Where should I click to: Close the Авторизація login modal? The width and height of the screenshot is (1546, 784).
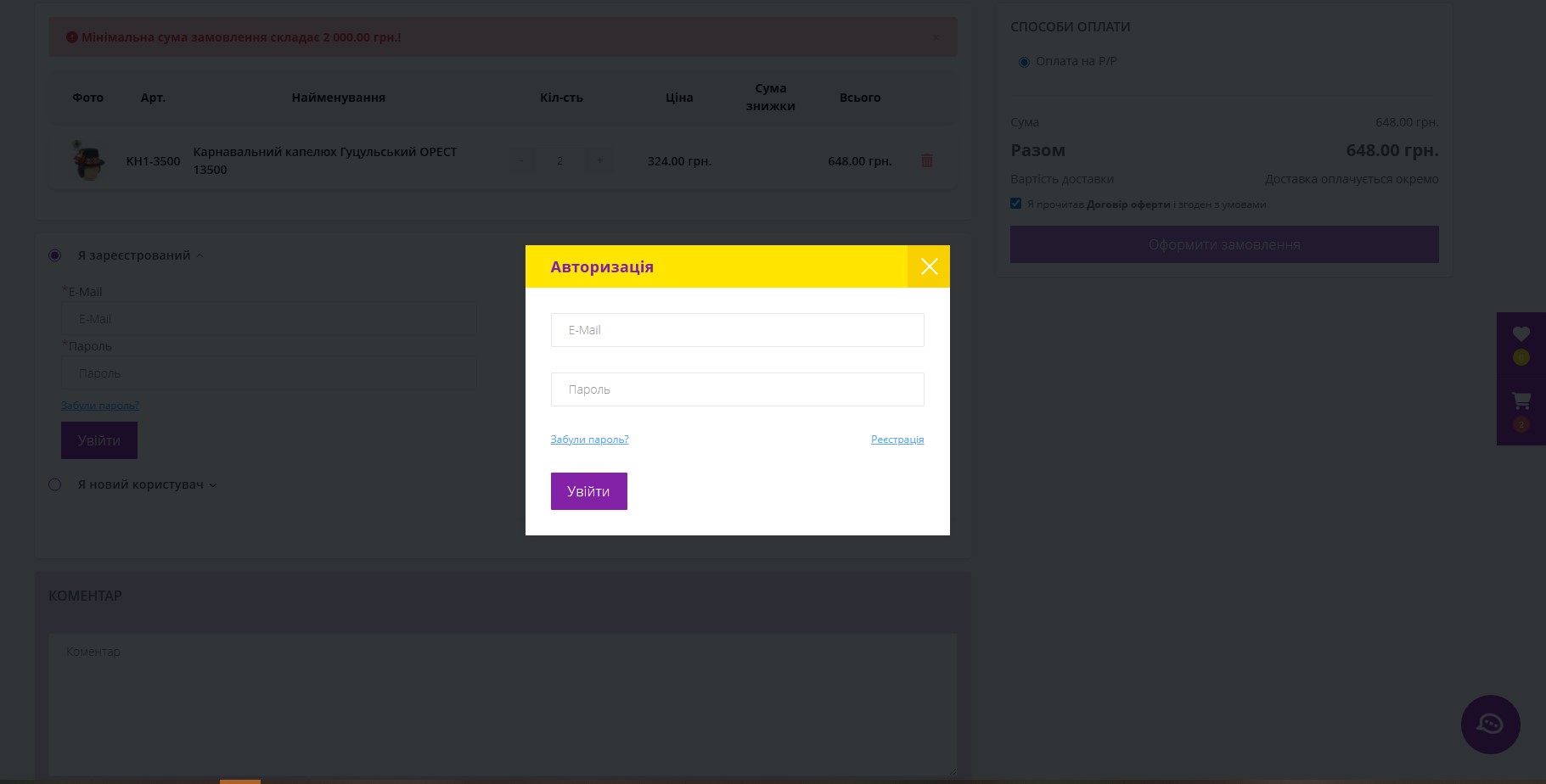click(929, 266)
